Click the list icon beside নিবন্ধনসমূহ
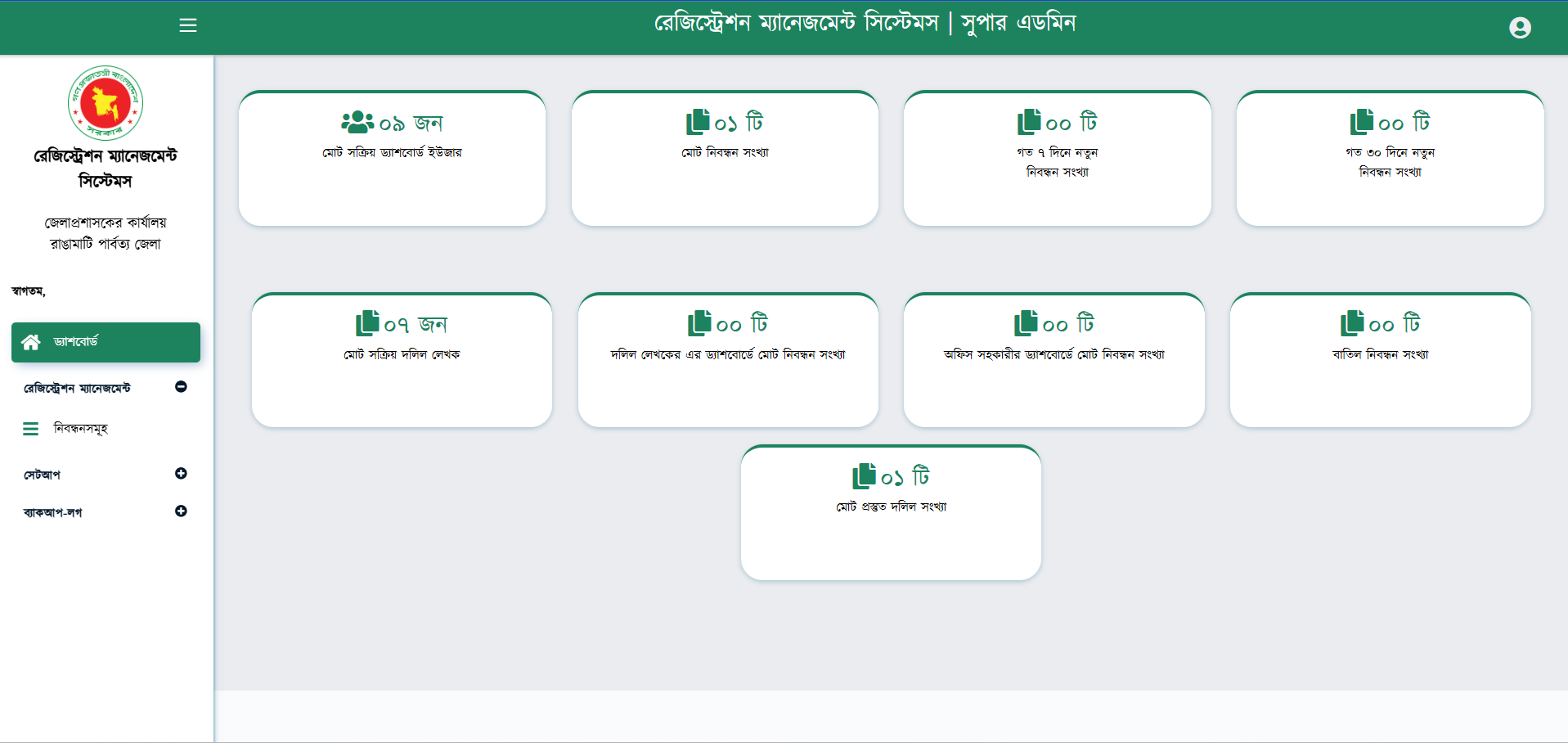 31,428
